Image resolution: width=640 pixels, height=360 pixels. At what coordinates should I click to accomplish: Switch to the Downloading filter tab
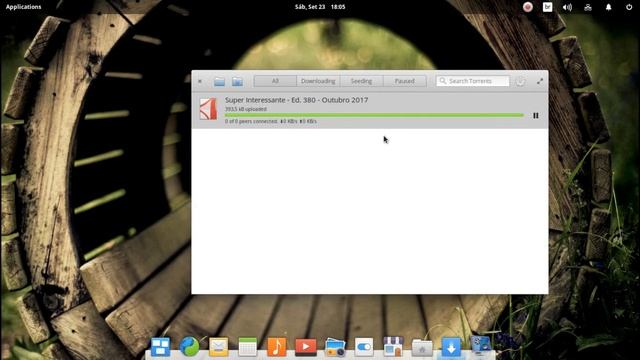pos(318,81)
